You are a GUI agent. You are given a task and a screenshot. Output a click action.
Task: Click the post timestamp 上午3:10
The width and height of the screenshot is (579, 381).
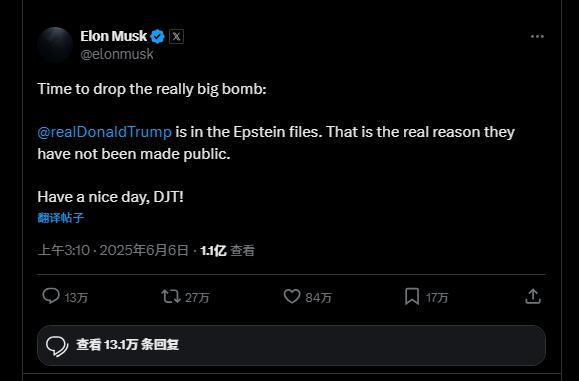[x=64, y=250]
